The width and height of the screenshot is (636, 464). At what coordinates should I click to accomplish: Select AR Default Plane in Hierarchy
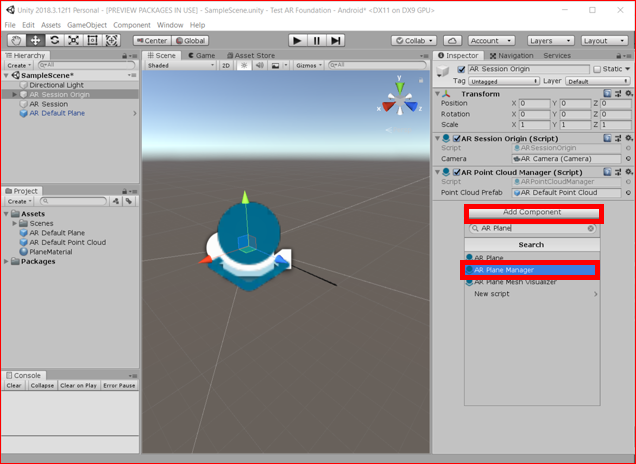pos(57,114)
